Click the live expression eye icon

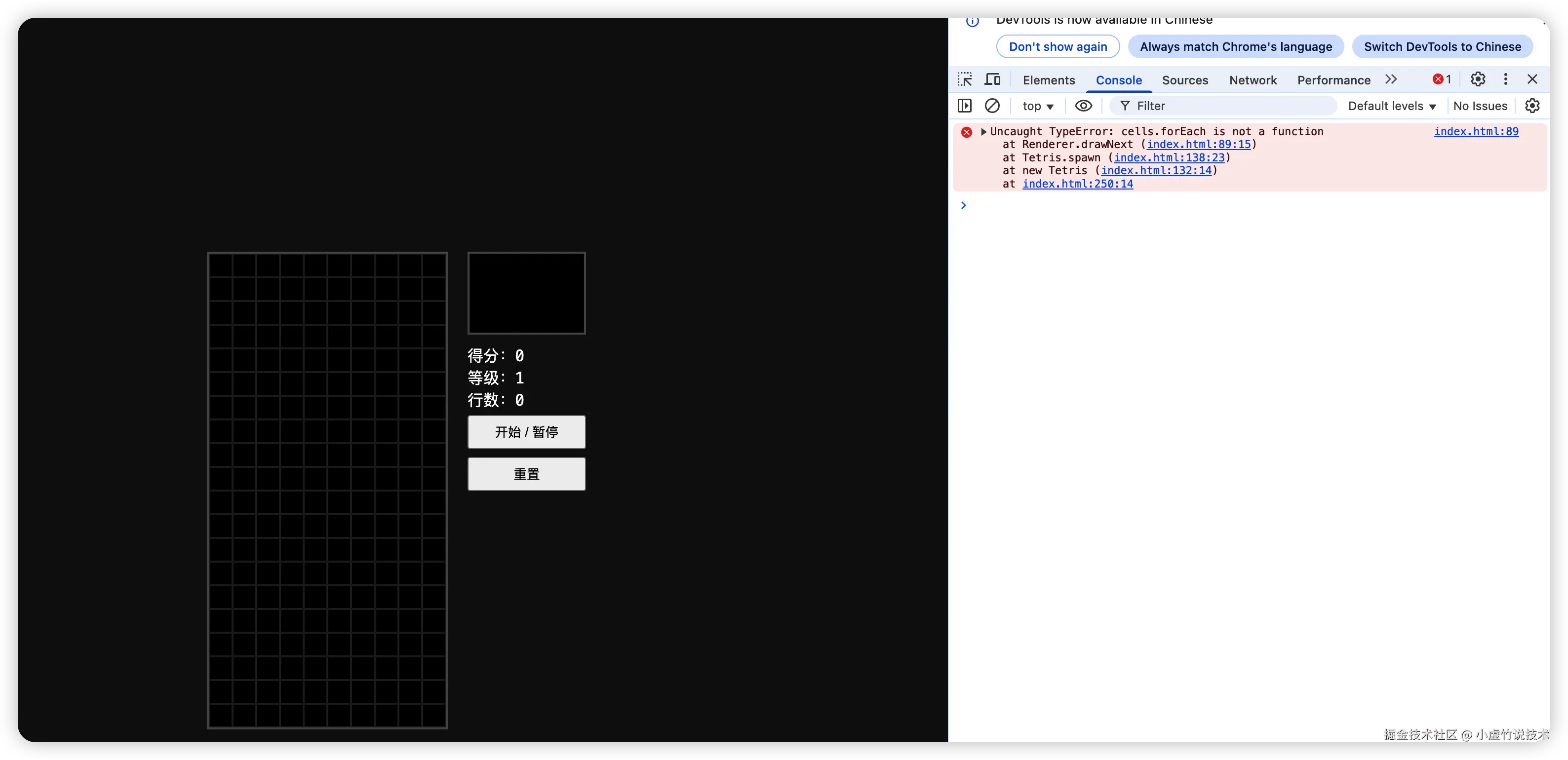pyautogui.click(x=1084, y=106)
